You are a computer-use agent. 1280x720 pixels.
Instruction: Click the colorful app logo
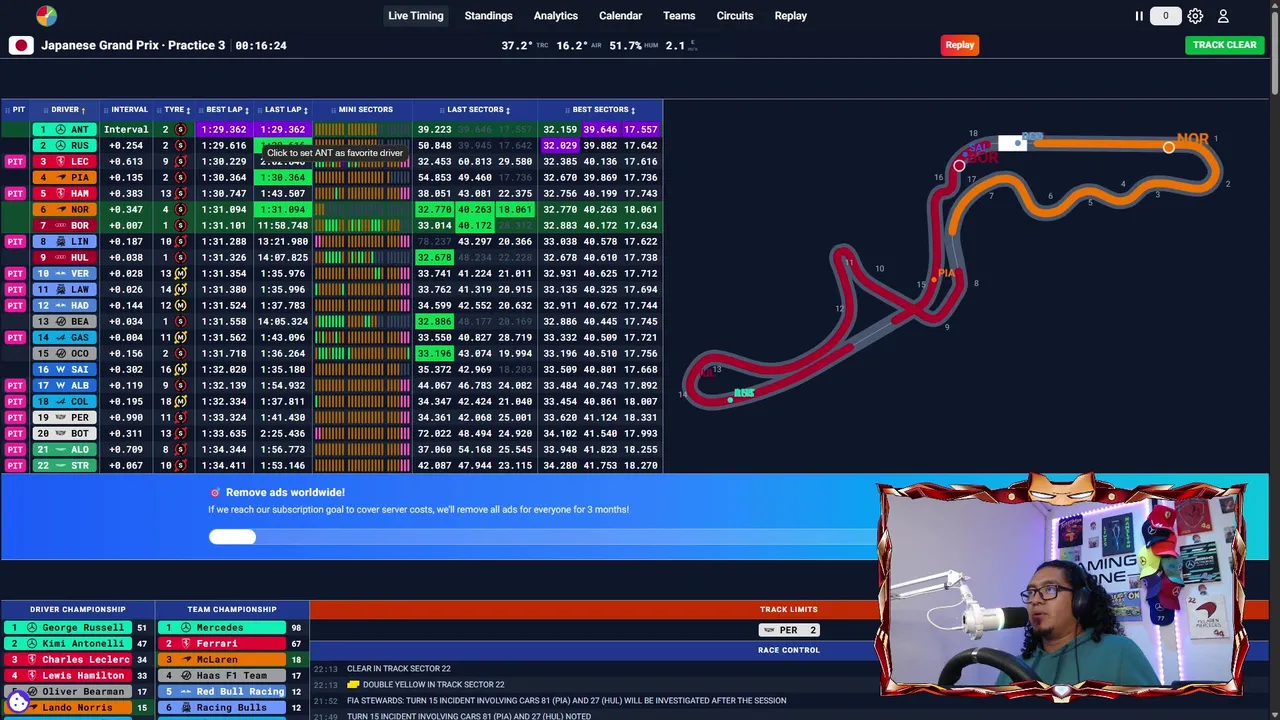[46, 16]
